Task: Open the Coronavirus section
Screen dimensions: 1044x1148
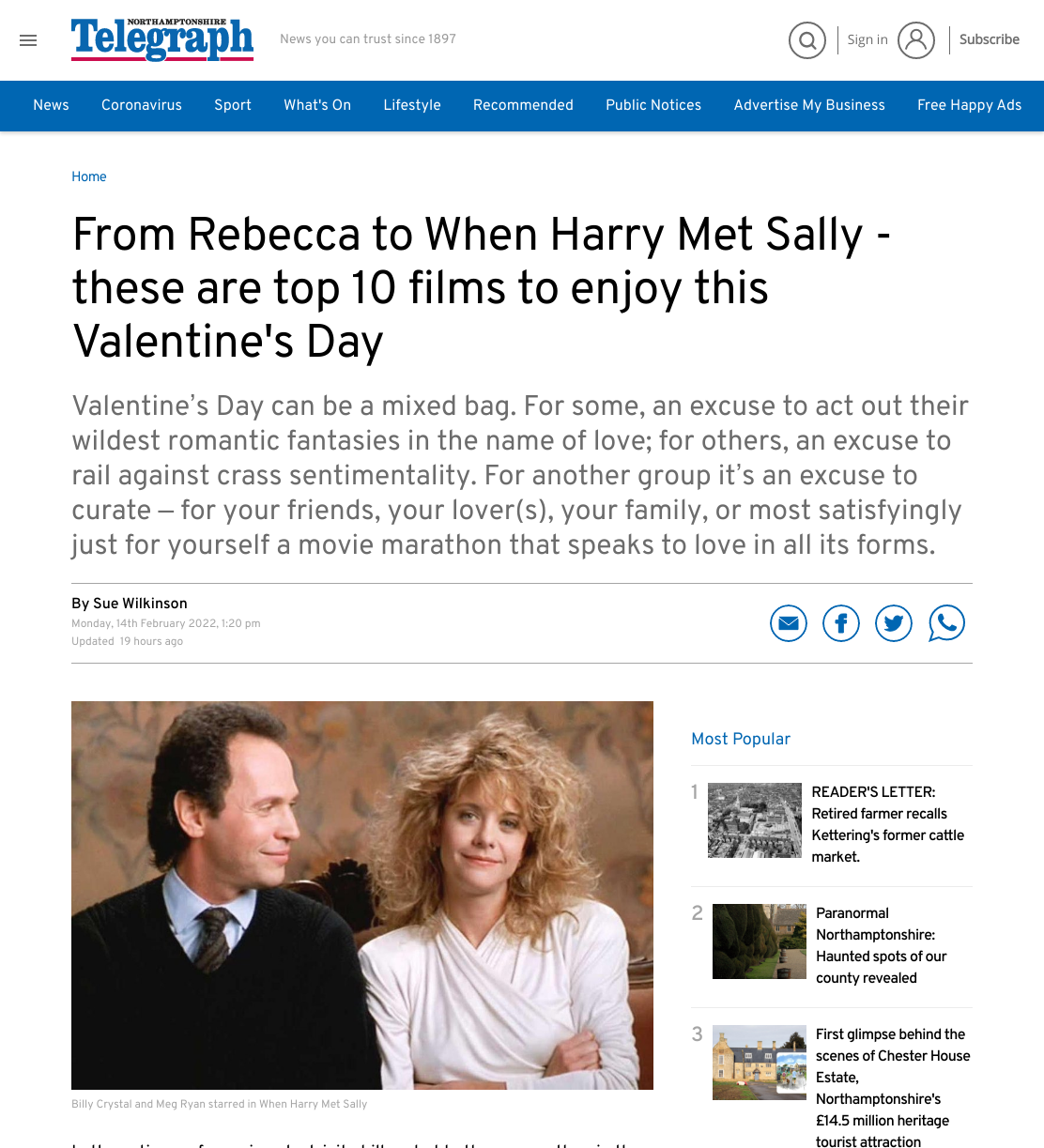Action: click(142, 105)
